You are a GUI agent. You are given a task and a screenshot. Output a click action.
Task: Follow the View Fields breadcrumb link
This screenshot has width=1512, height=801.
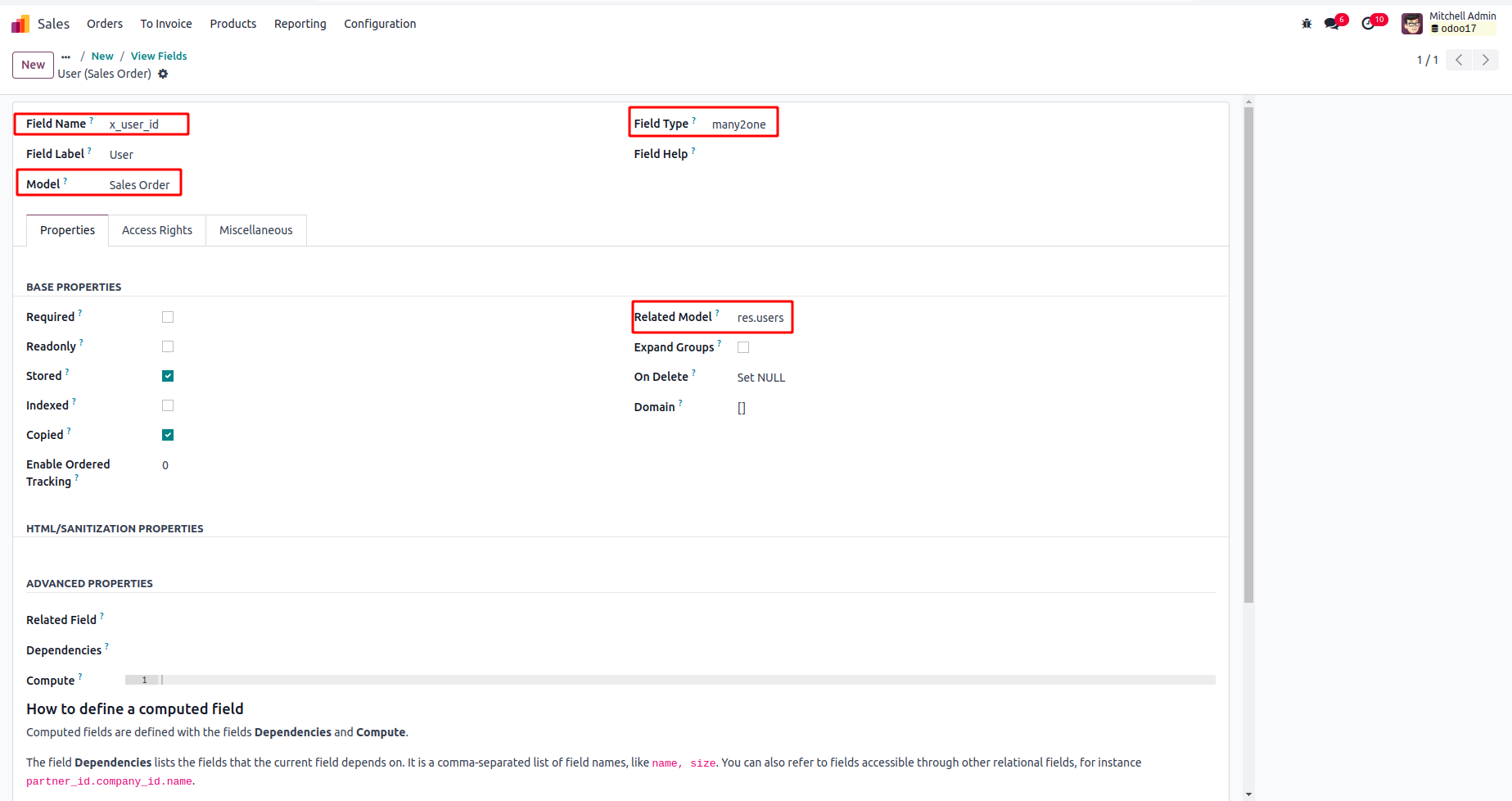159,57
